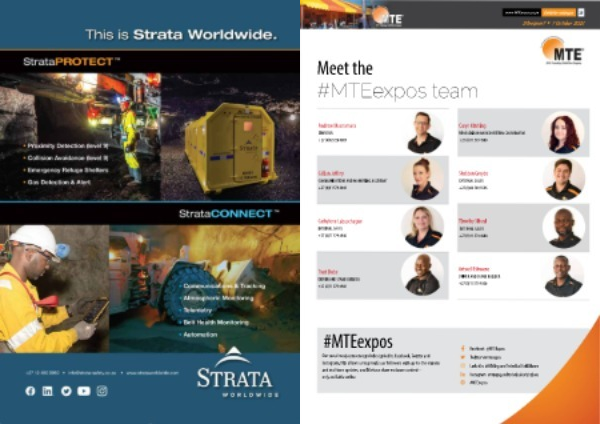Click the small MTE logo in header bar
Image resolution: width=600 pixels, height=424 pixels.
386,16
